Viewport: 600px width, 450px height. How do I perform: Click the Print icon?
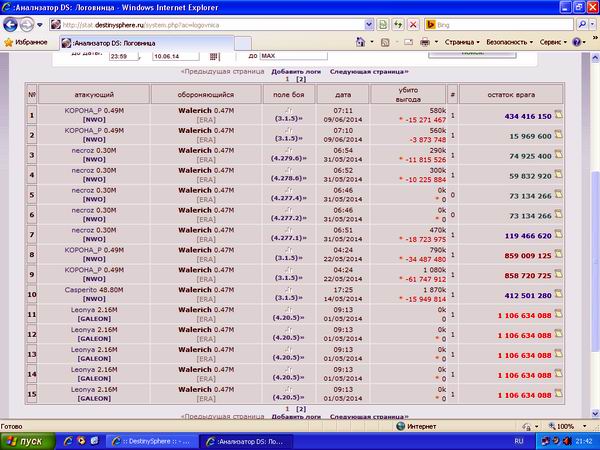click(x=425, y=42)
